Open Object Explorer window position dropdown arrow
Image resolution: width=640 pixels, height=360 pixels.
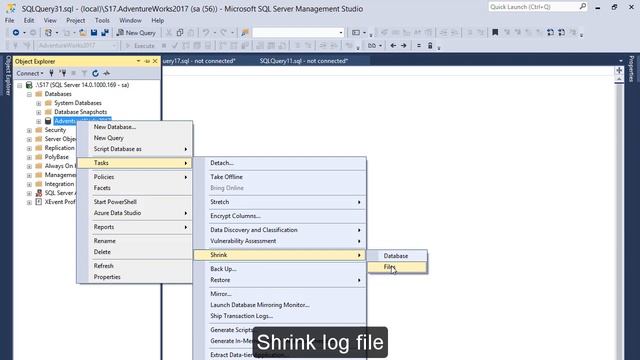138,61
